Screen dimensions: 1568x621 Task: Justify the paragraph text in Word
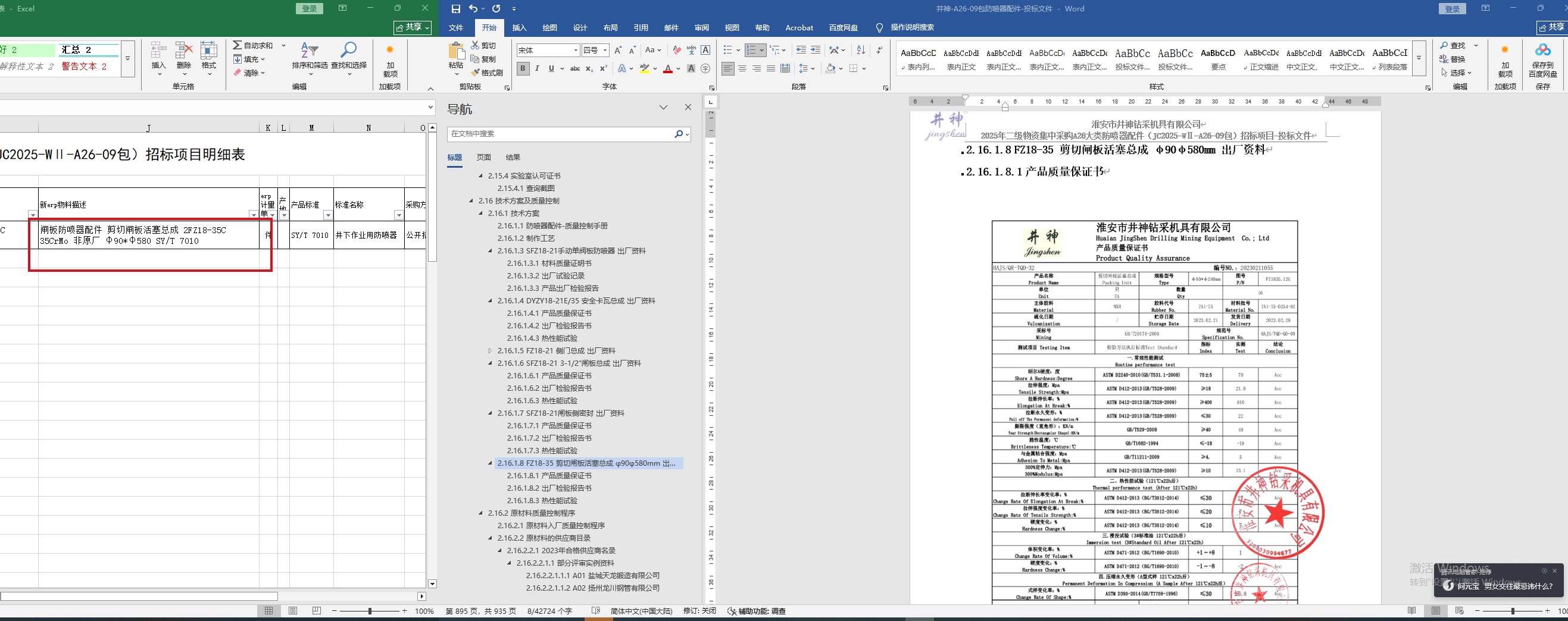coord(771,69)
